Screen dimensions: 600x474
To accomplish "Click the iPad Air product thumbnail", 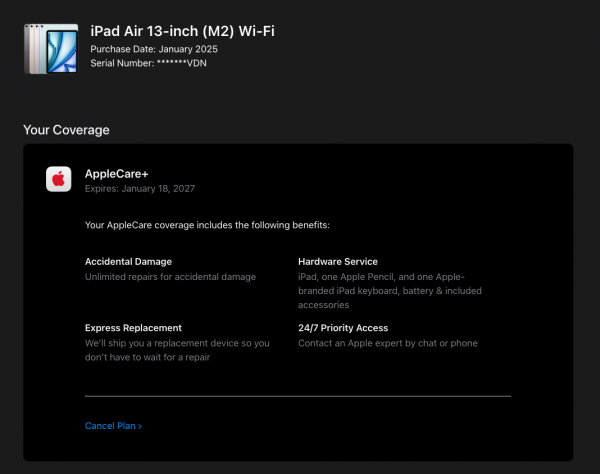I will (51, 49).
